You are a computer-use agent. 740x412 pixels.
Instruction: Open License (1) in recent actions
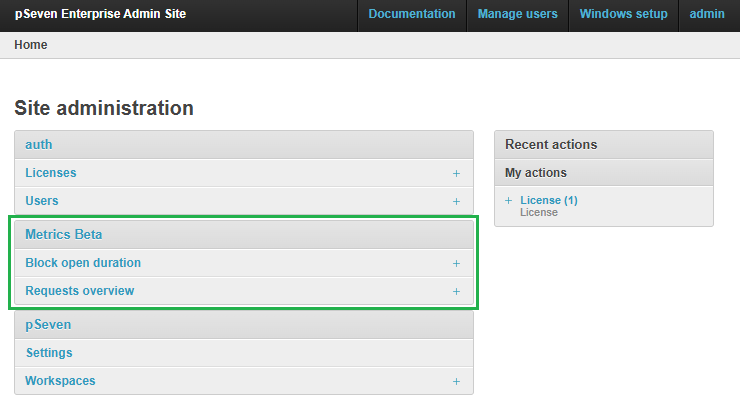pyautogui.click(x=548, y=200)
